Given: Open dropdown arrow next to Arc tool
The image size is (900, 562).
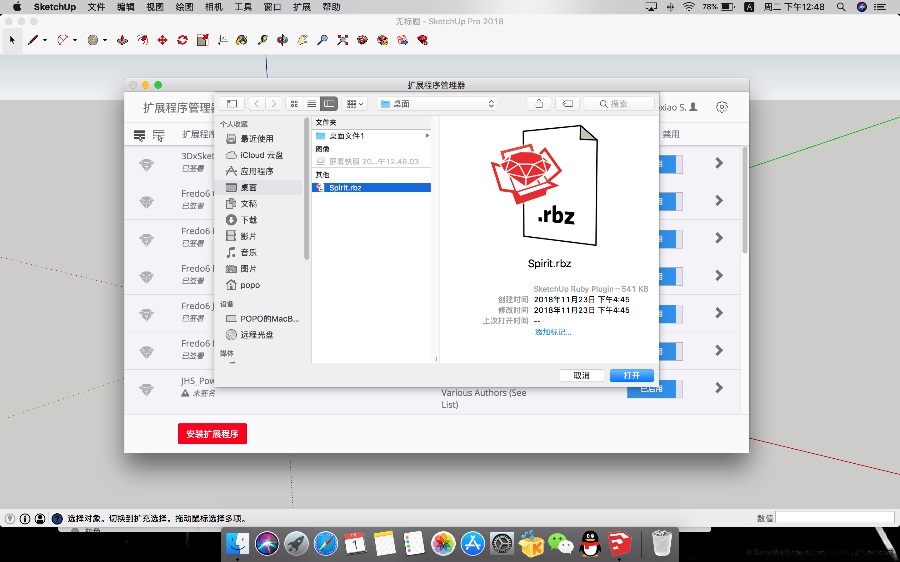Looking at the screenshot, I should coord(75,40).
